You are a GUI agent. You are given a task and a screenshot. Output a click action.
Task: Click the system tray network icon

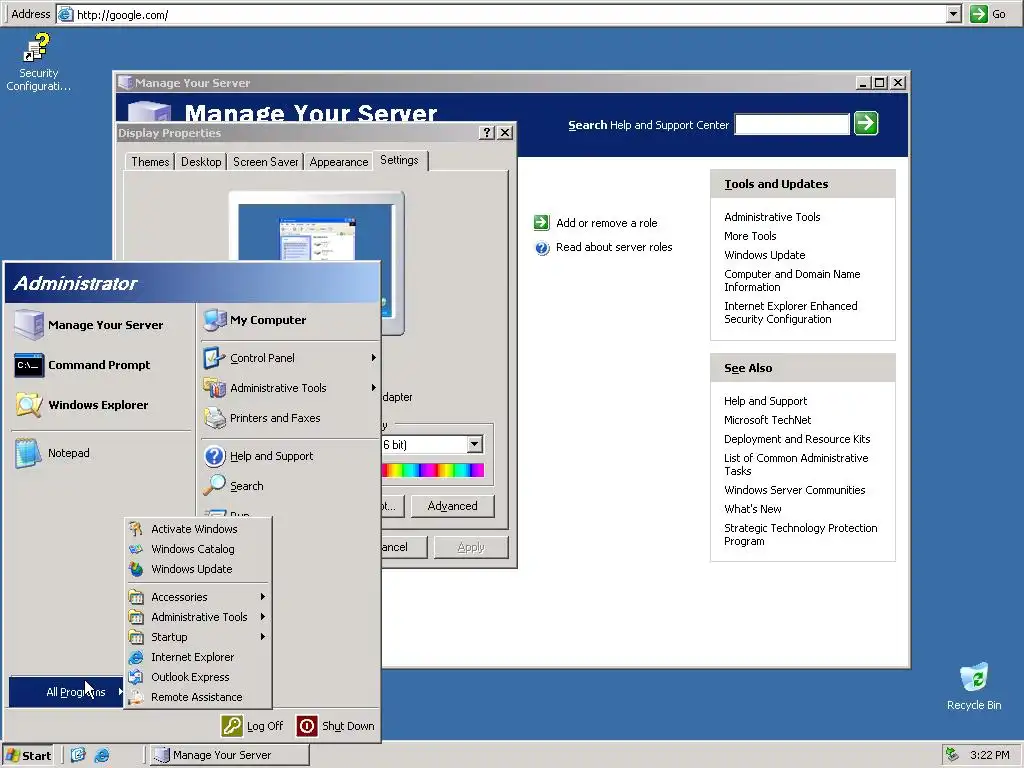(952, 754)
